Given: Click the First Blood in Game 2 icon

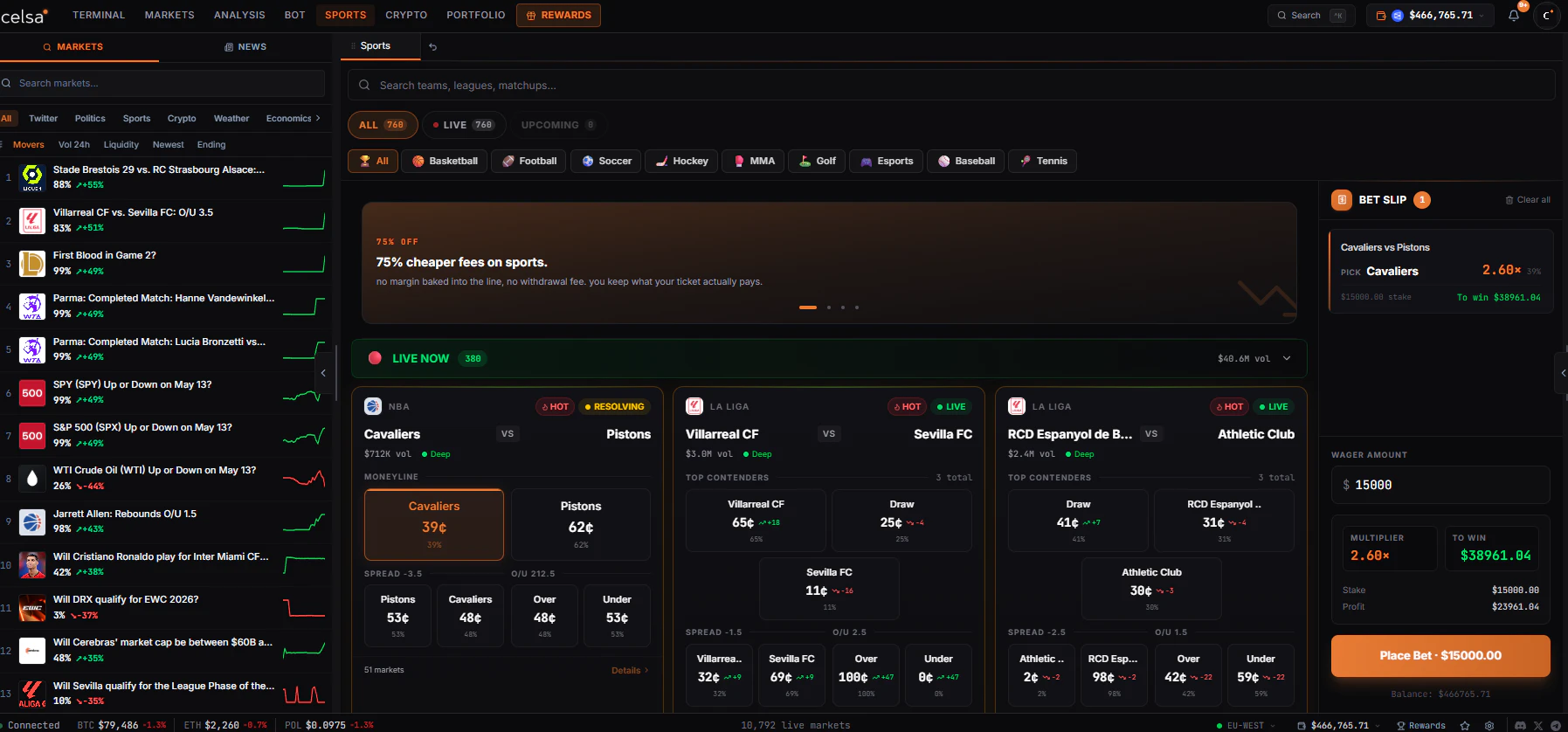Looking at the screenshot, I should pyautogui.click(x=32, y=263).
